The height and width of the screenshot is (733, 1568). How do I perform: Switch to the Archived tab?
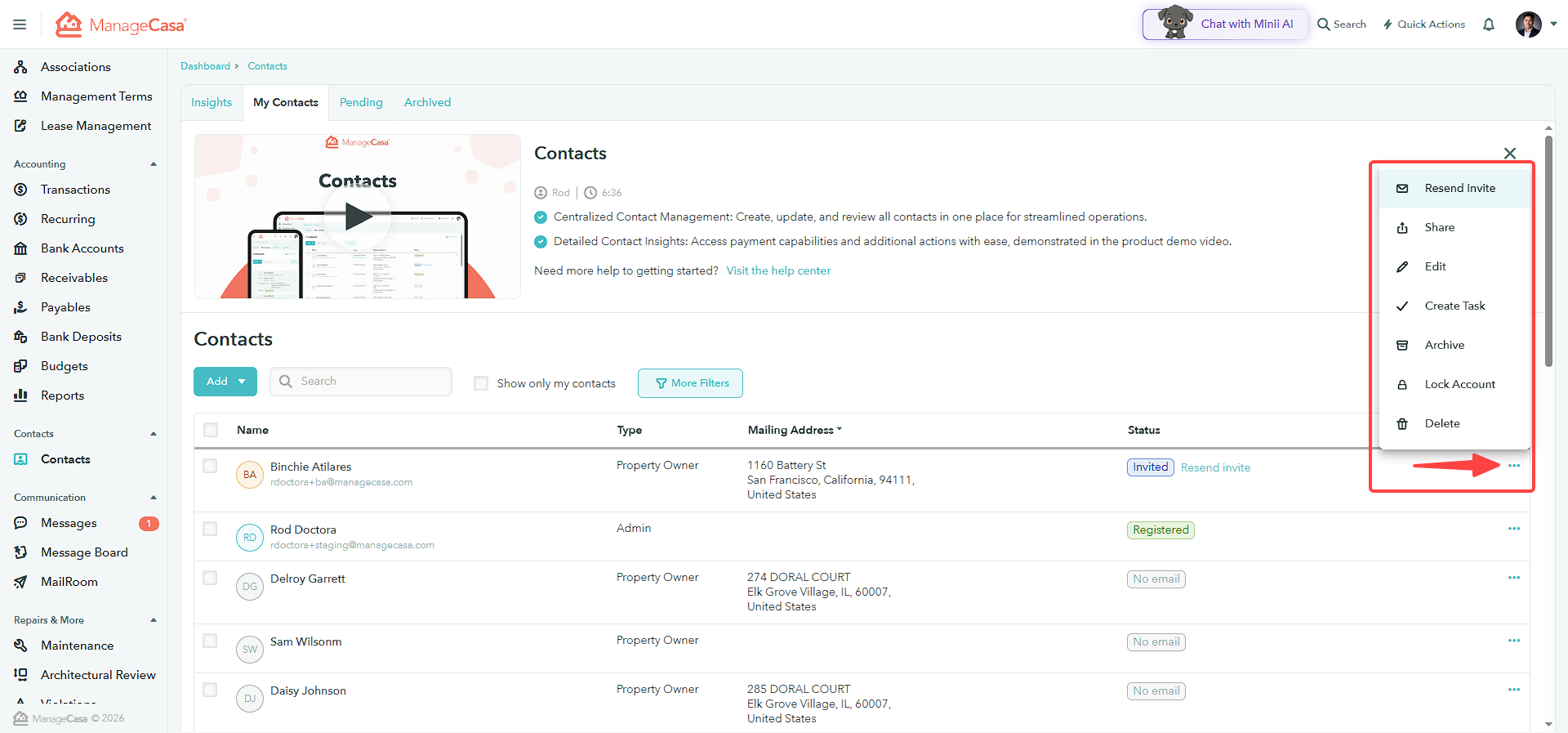pyautogui.click(x=427, y=102)
